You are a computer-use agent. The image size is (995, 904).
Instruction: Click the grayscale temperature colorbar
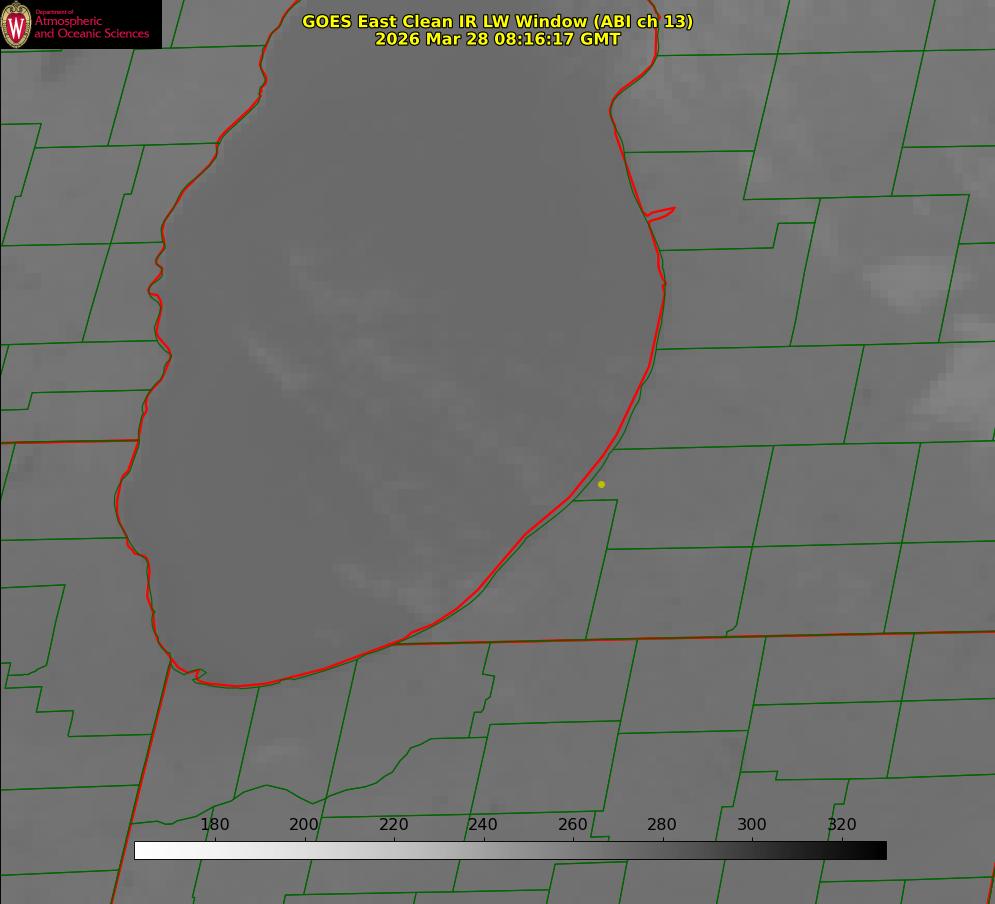(510, 850)
